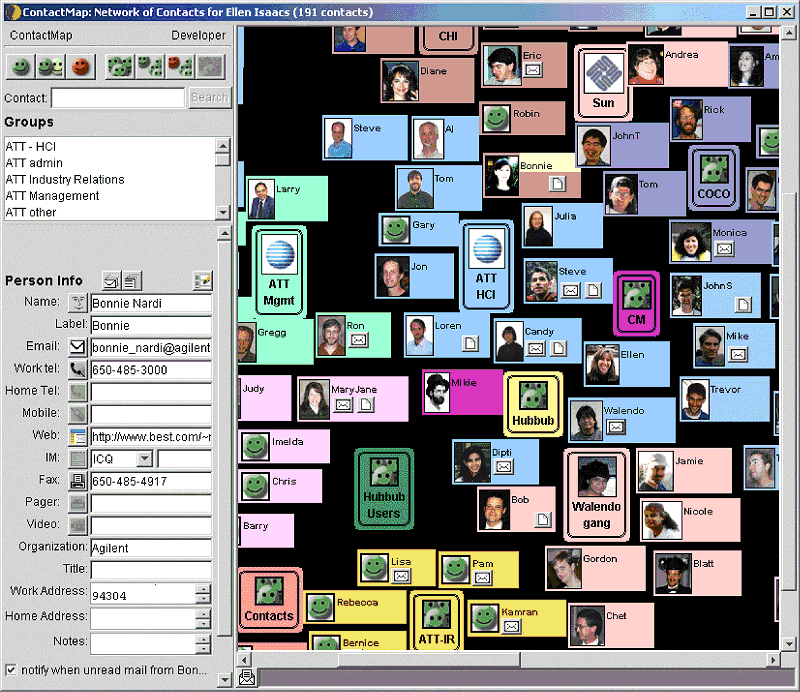Open the ICQ instant messenger dropdown

coord(143,459)
